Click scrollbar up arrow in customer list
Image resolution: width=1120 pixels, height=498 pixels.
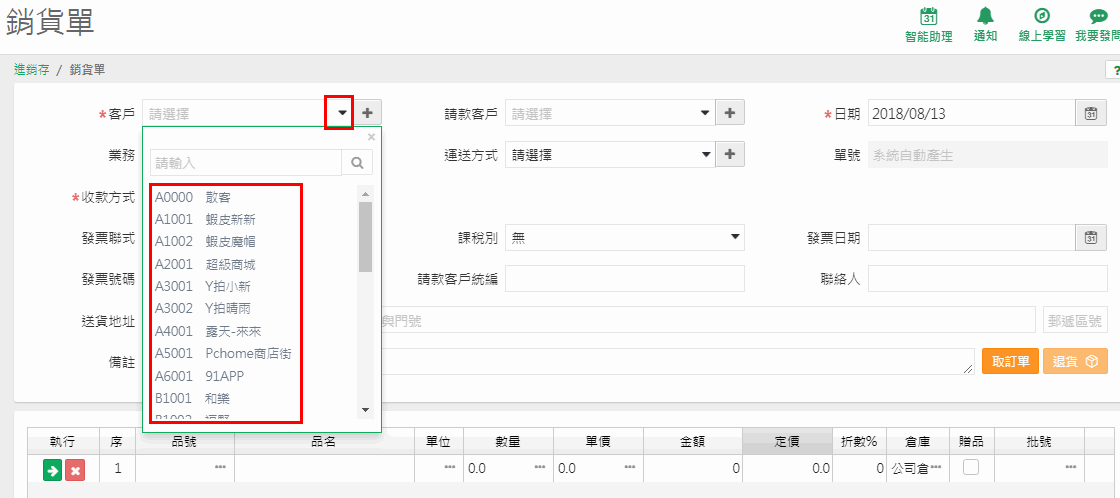pos(365,194)
